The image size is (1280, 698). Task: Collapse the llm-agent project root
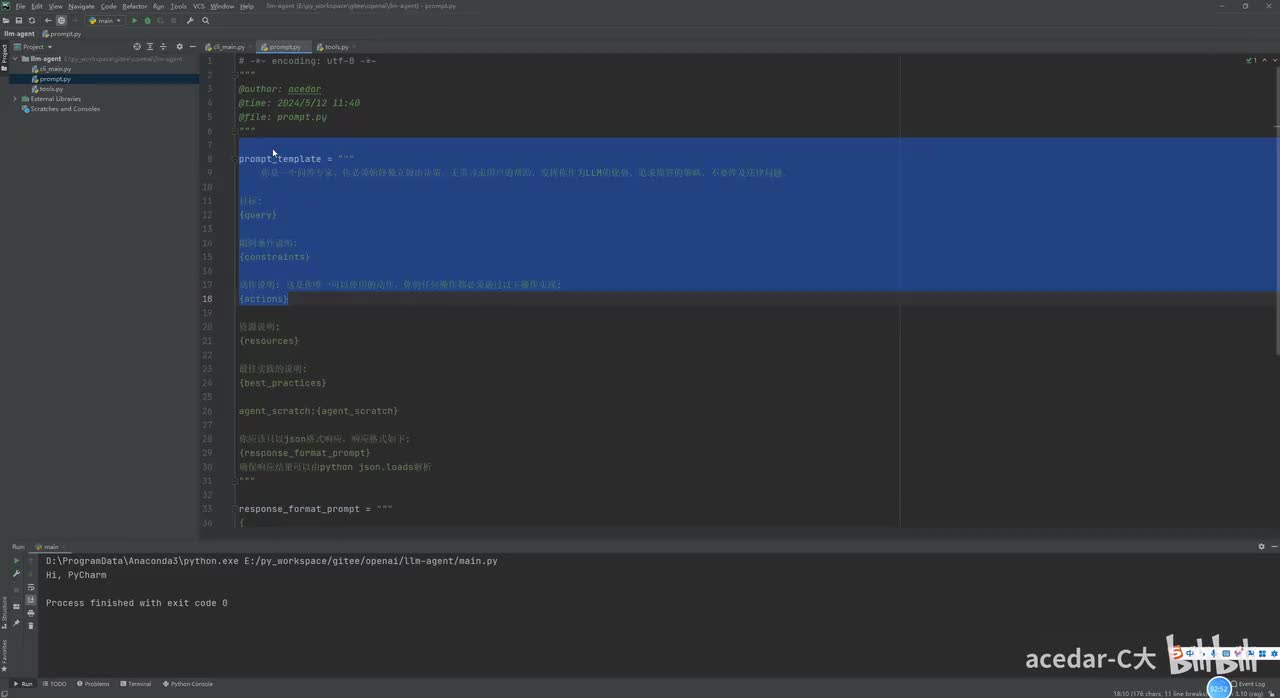[15, 59]
